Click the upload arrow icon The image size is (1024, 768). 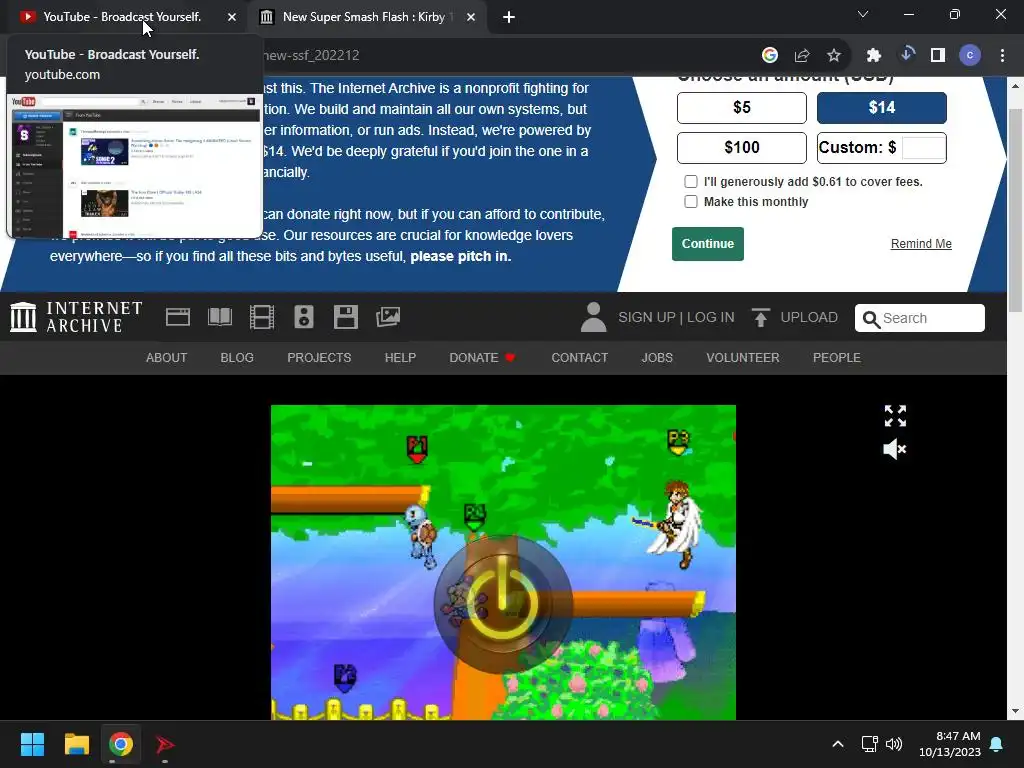point(761,317)
